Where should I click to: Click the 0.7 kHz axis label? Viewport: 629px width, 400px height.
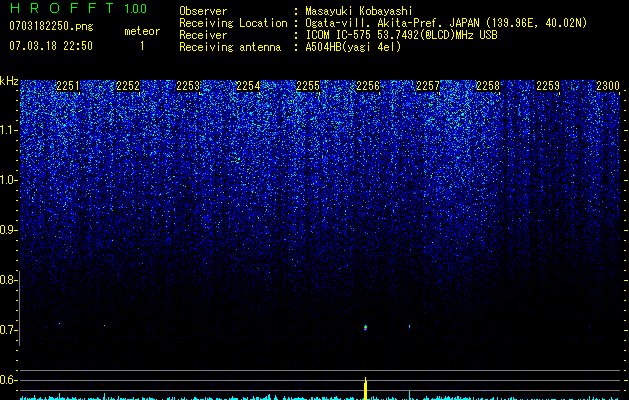8,330
